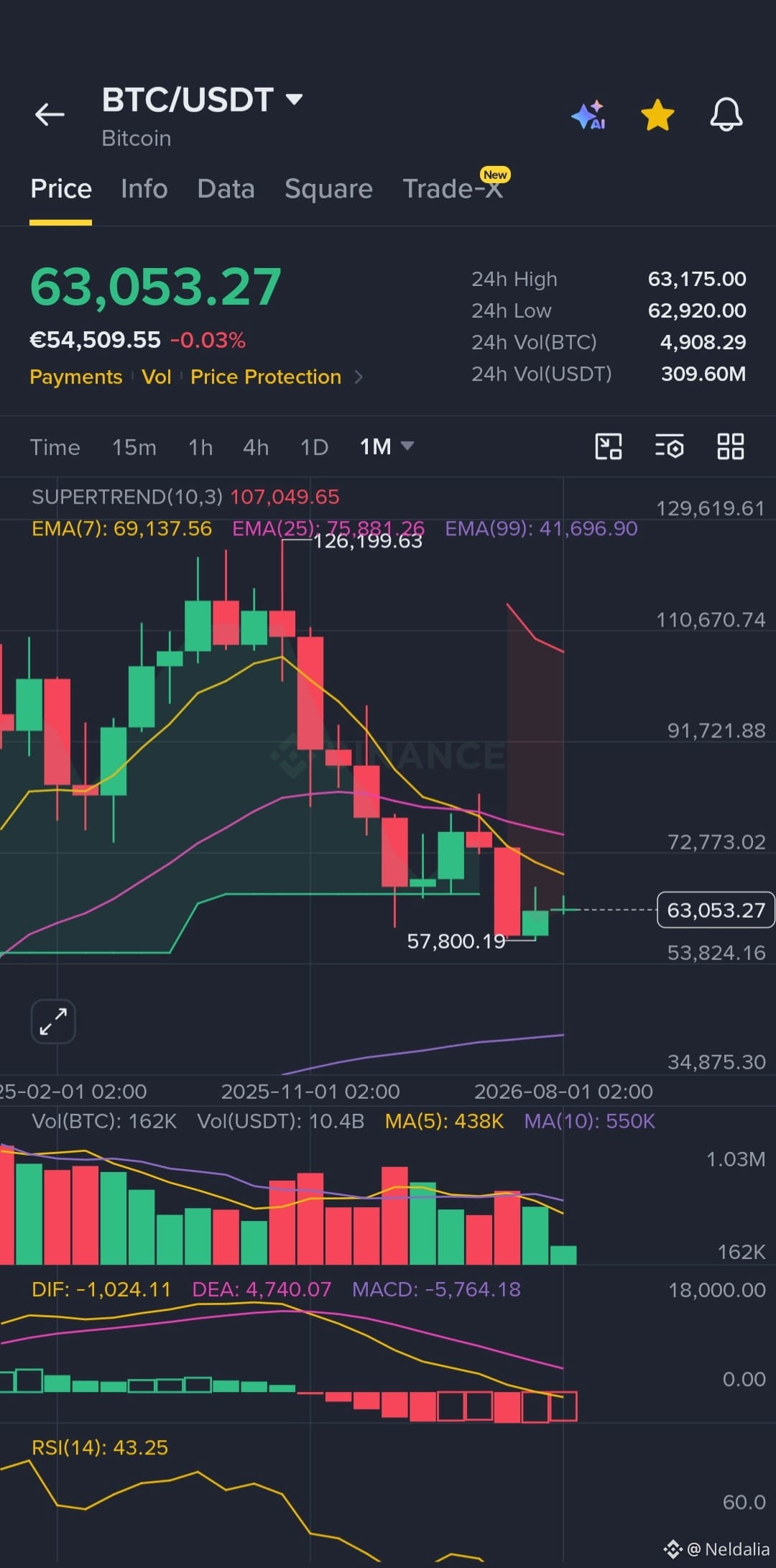The width and height of the screenshot is (776, 1568).
Task: Open the Square tab
Action: [328, 189]
